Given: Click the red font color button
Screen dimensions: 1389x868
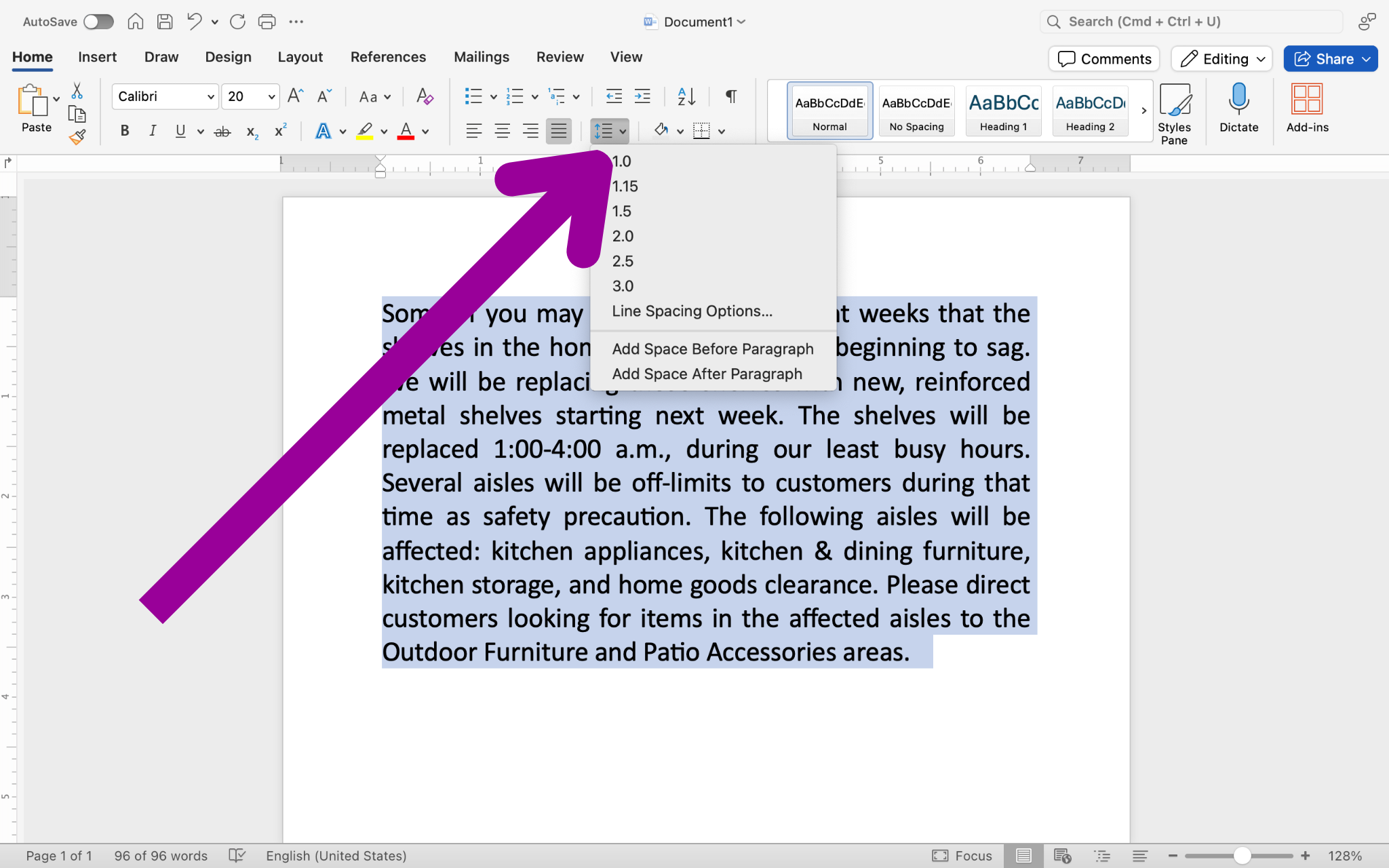Looking at the screenshot, I should [406, 131].
